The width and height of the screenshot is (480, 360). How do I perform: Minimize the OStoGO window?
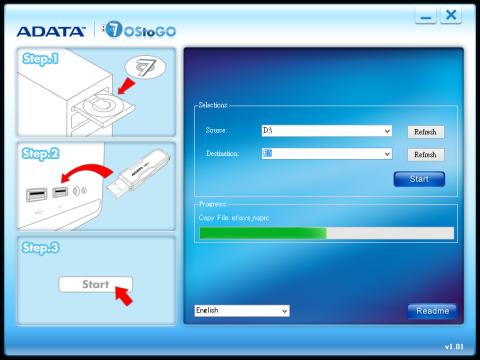point(426,15)
